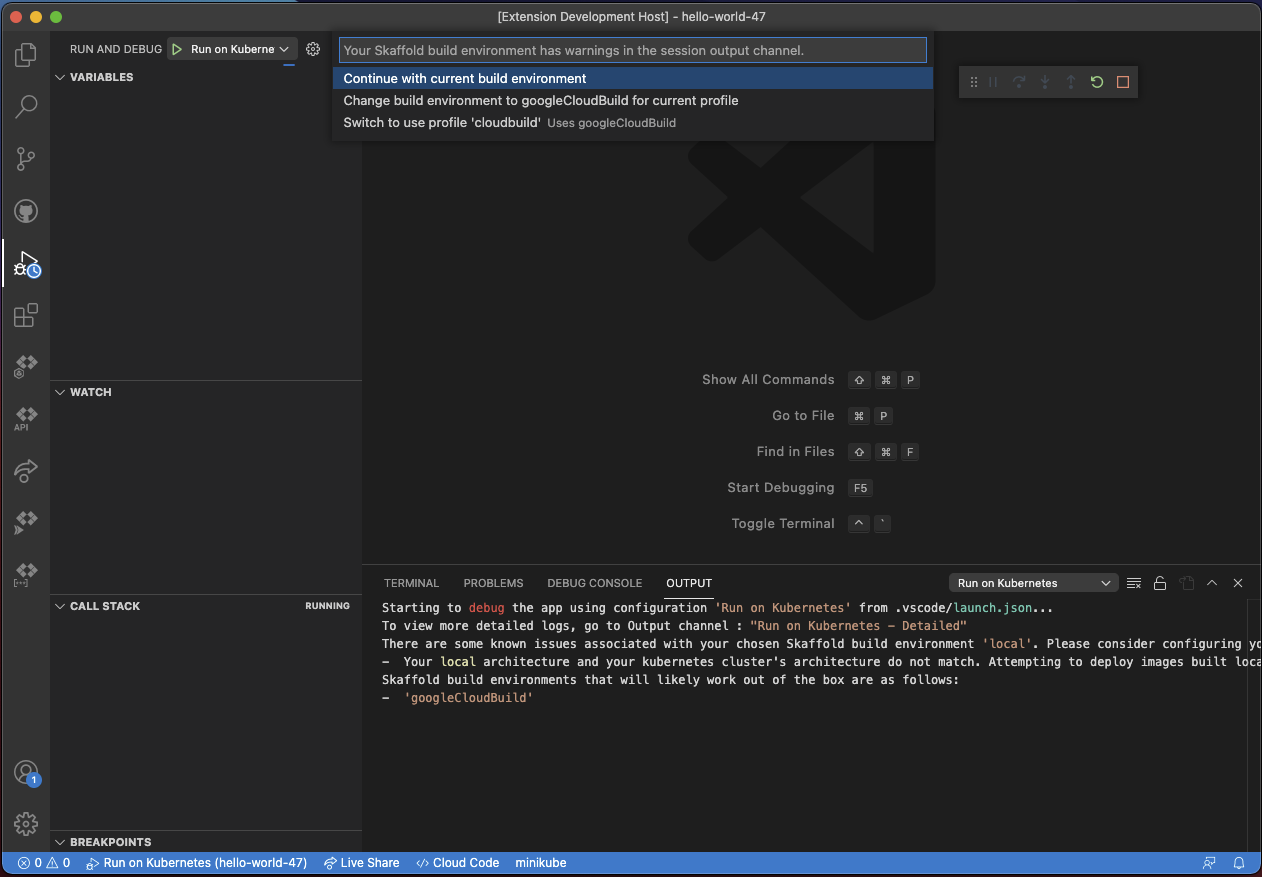The height and width of the screenshot is (877, 1262).
Task: Maximize the bottom panel
Action: tap(1212, 583)
